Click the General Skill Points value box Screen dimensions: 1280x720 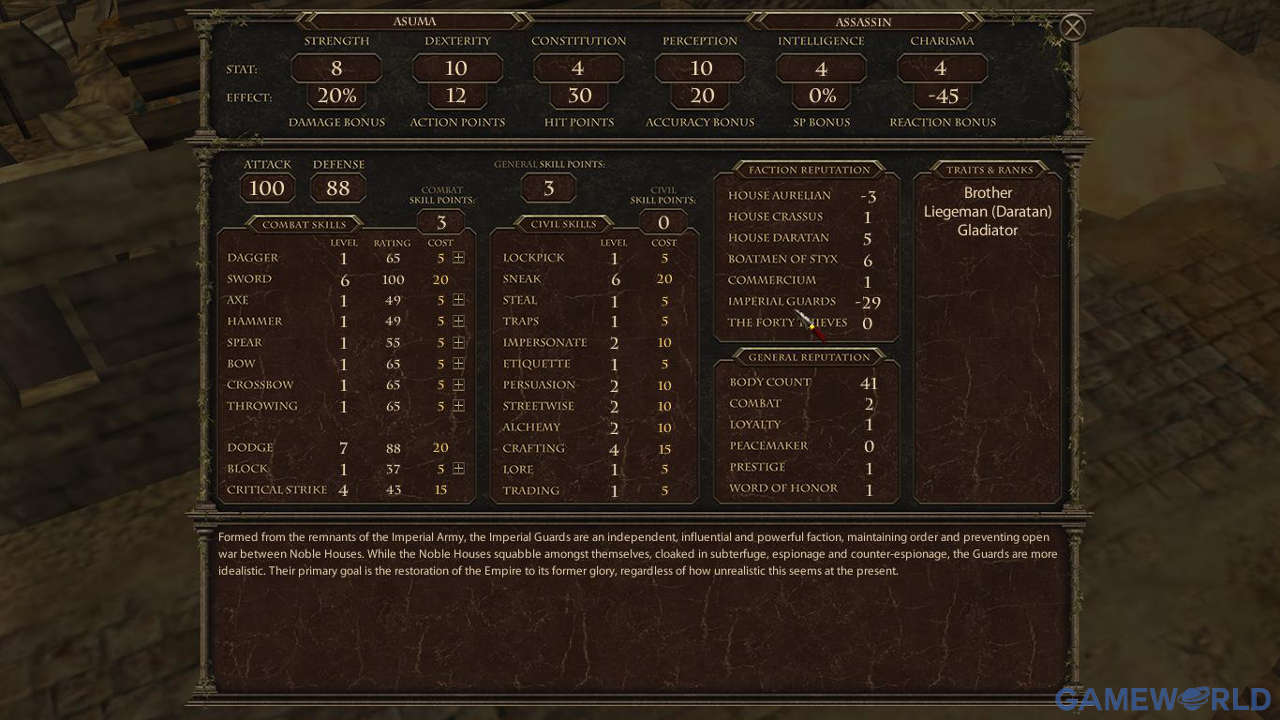549,188
